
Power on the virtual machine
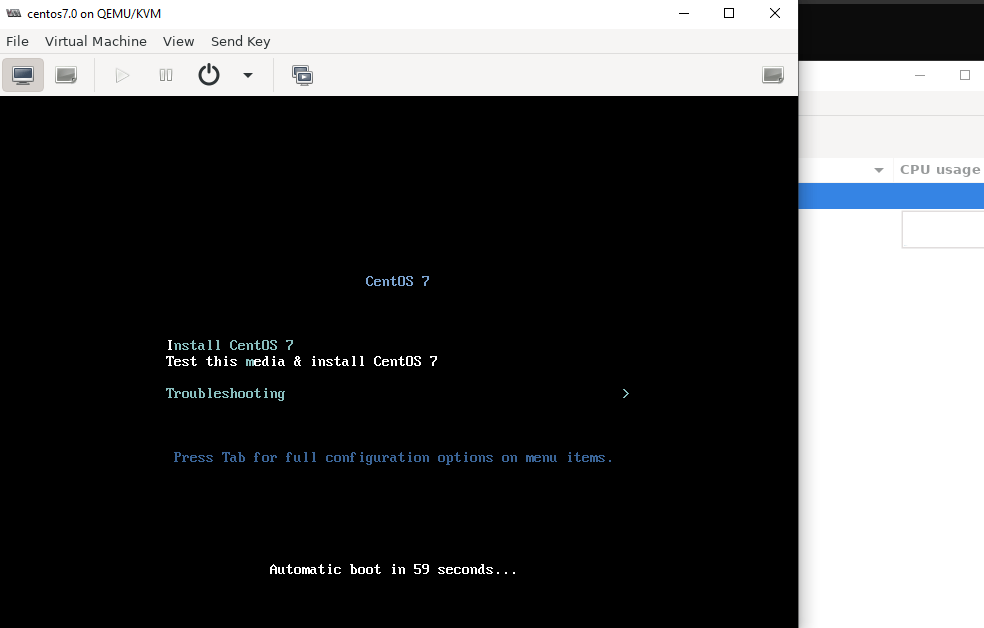pyautogui.click(x=122, y=75)
